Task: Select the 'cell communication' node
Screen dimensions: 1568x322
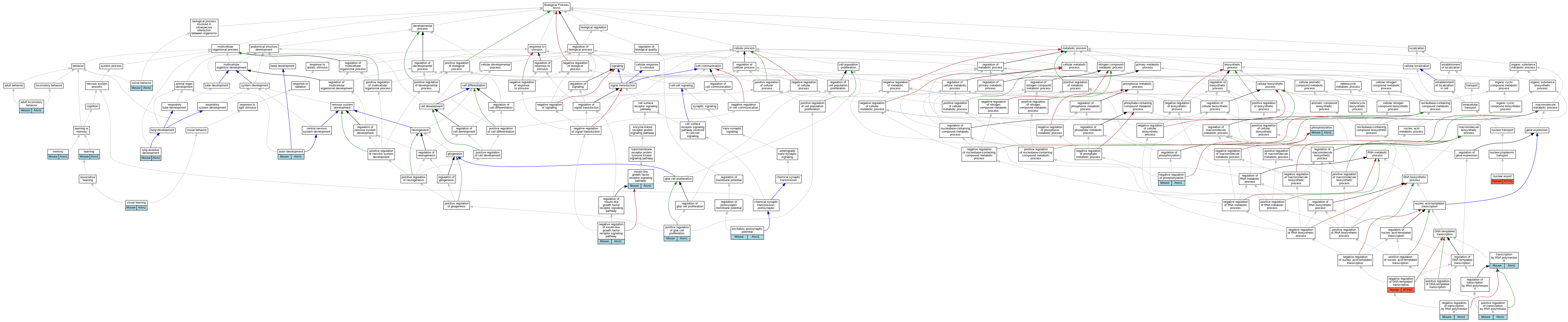Action: click(x=709, y=66)
